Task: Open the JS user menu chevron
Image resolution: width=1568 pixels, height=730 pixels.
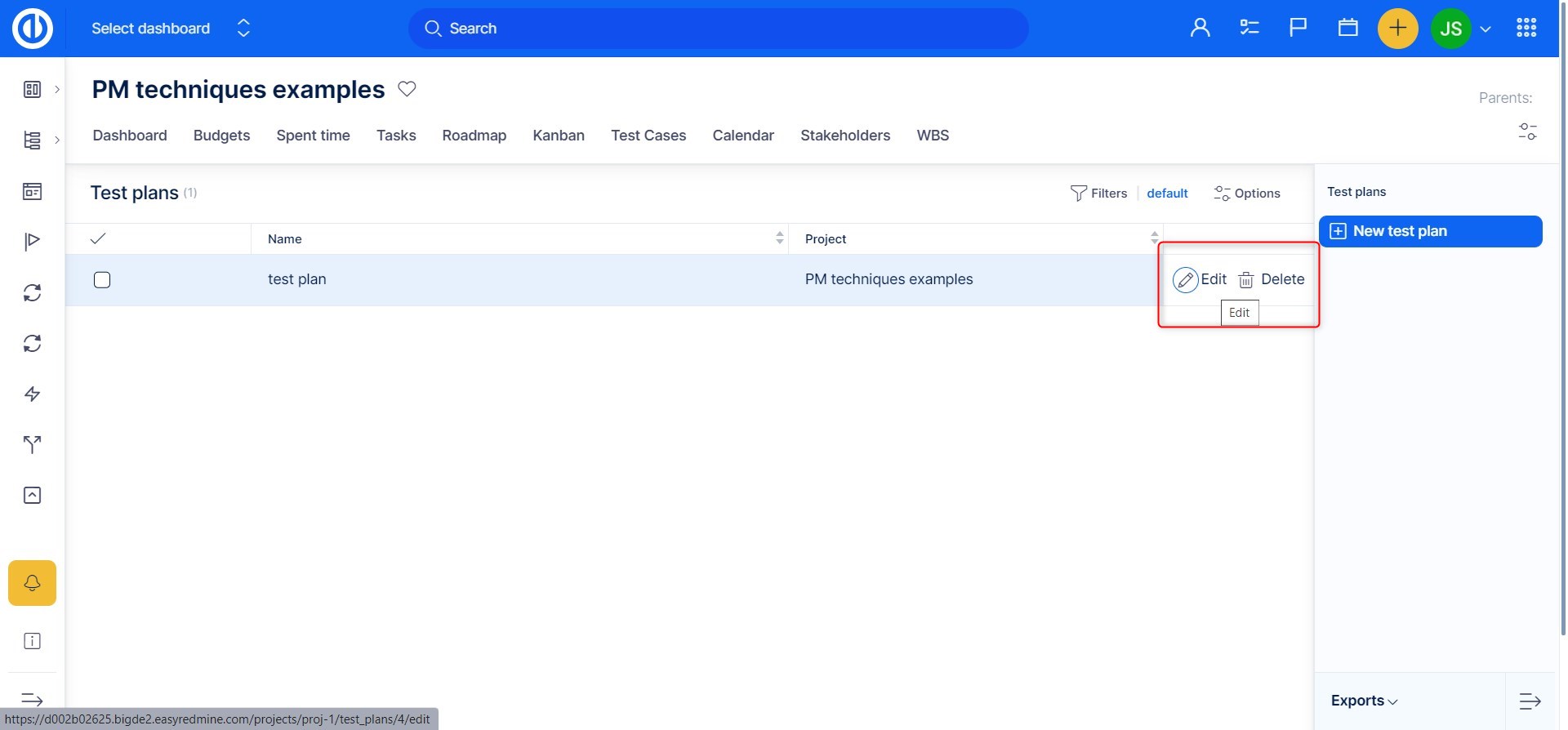Action: pos(1486,29)
